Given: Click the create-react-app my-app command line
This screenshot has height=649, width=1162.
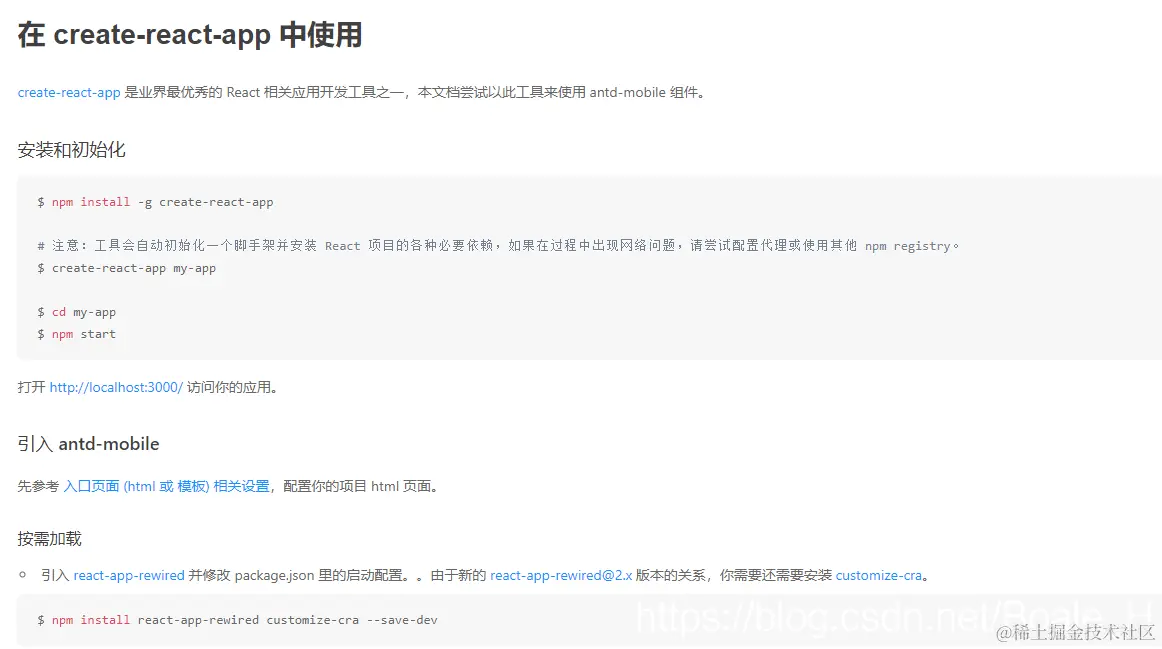Looking at the screenshot, I should [x=123, y=267].
